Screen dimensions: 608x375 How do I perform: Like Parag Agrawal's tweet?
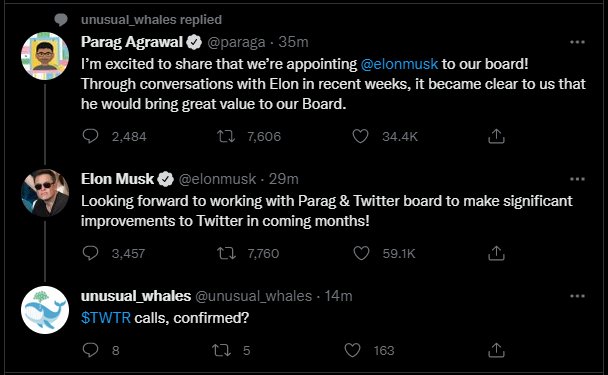360,136
